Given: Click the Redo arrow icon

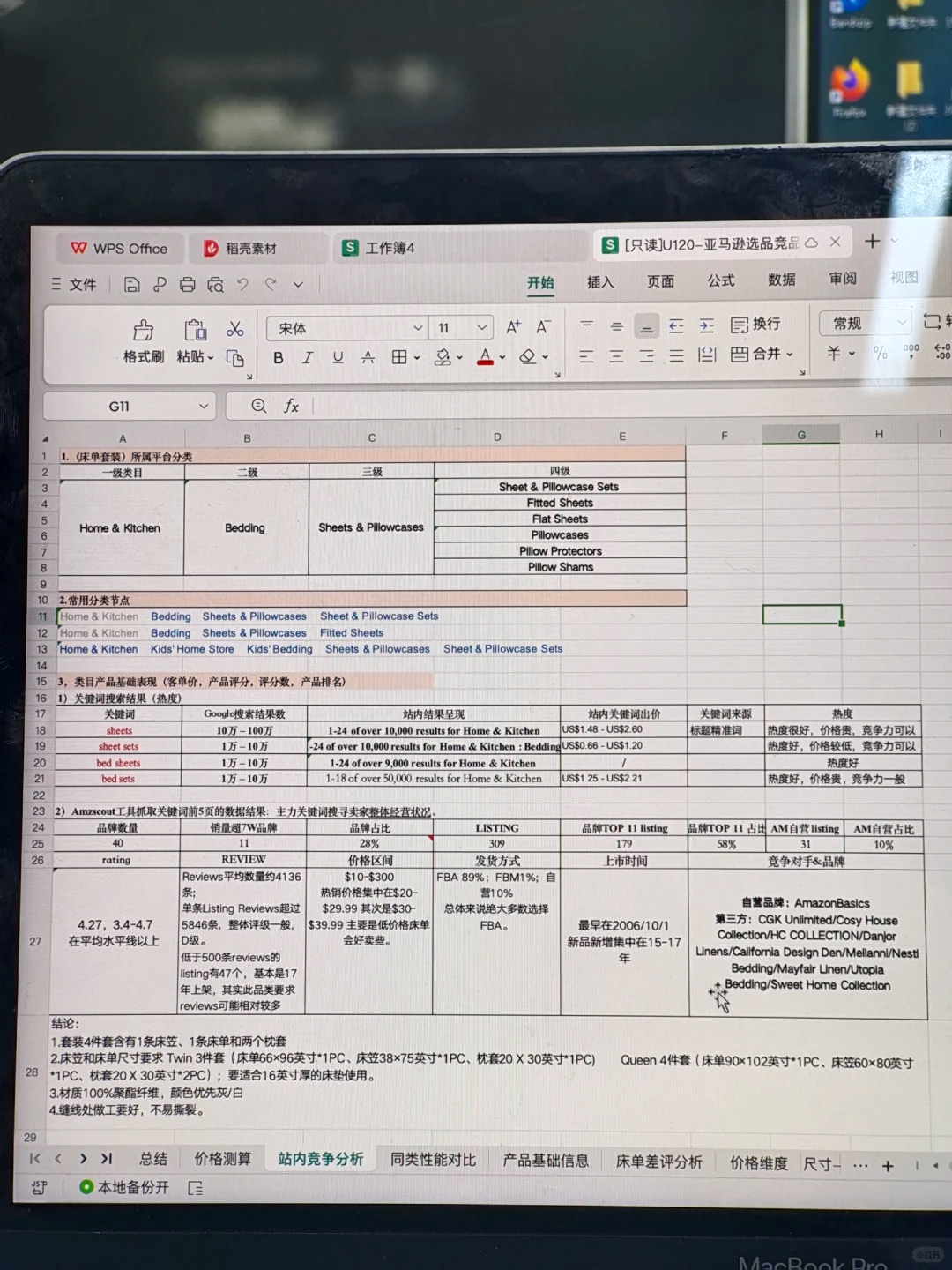Looking at the screenshot, I should 271,284.
